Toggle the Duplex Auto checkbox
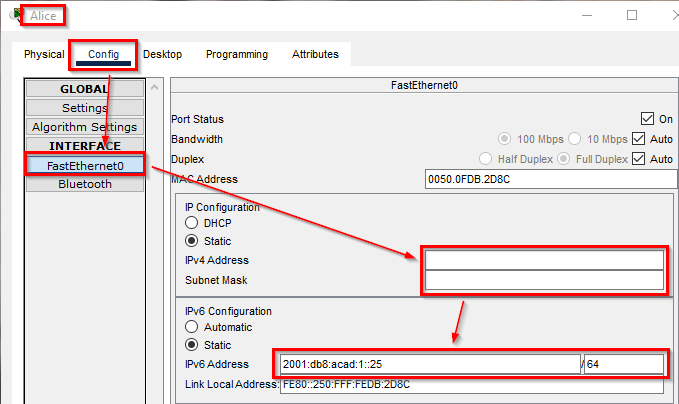 click(639, 158)
